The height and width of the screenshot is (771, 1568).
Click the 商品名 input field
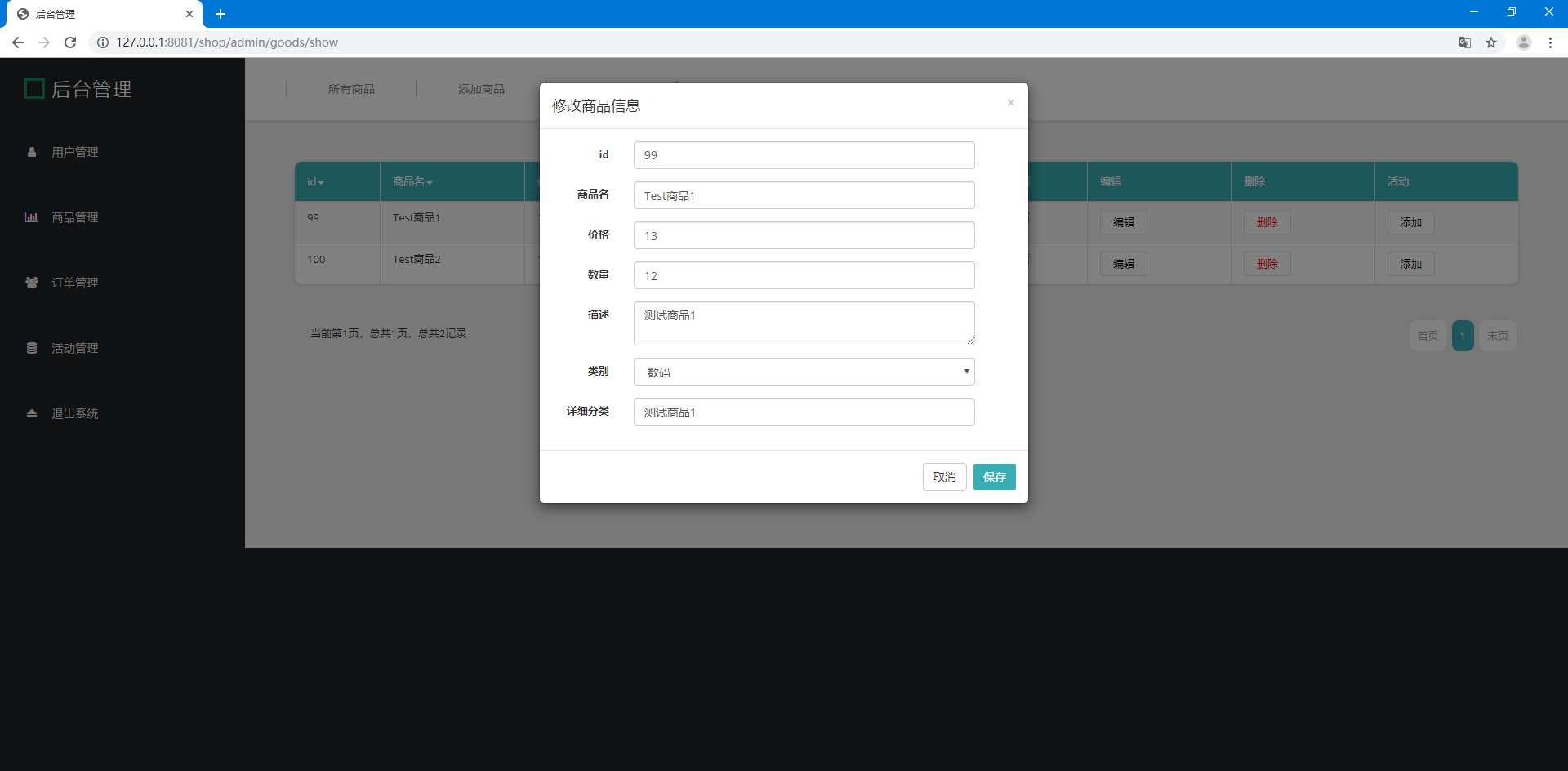tap(804, 195)
